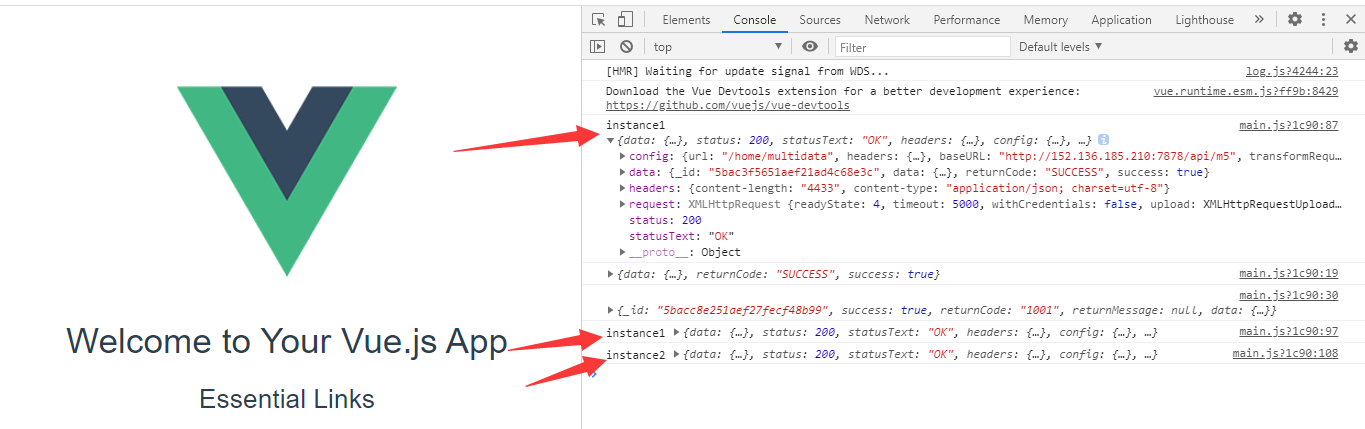Screen dimensions: 1365x429
Task: Open source link main.js?1c90:97
Action: coord(1288,332)
